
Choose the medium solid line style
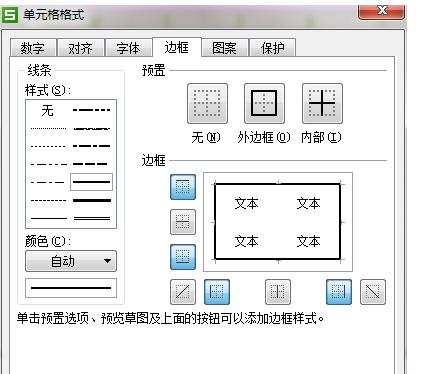pyautogui.click(x=91, y=182)
